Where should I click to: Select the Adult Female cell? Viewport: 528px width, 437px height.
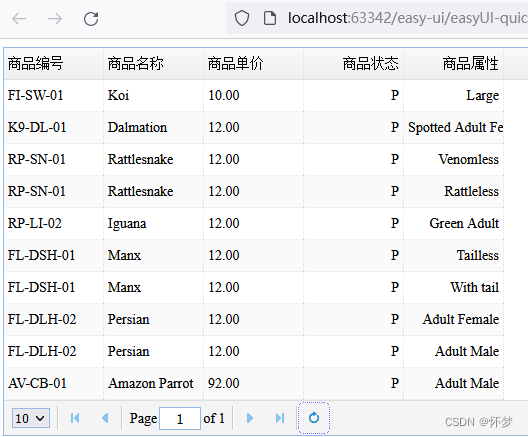[x=454, y=319]
